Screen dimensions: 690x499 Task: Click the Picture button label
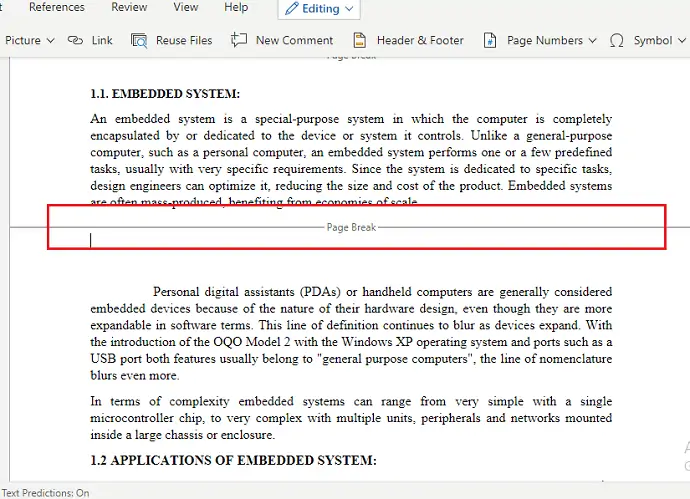[x=23, y=40]
